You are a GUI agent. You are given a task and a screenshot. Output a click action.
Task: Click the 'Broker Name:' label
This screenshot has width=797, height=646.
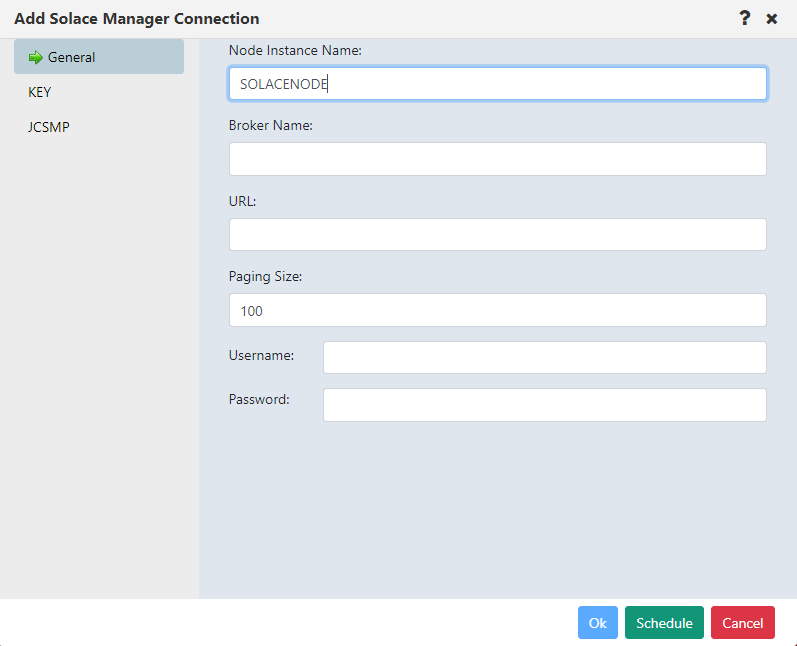(270, 126)
